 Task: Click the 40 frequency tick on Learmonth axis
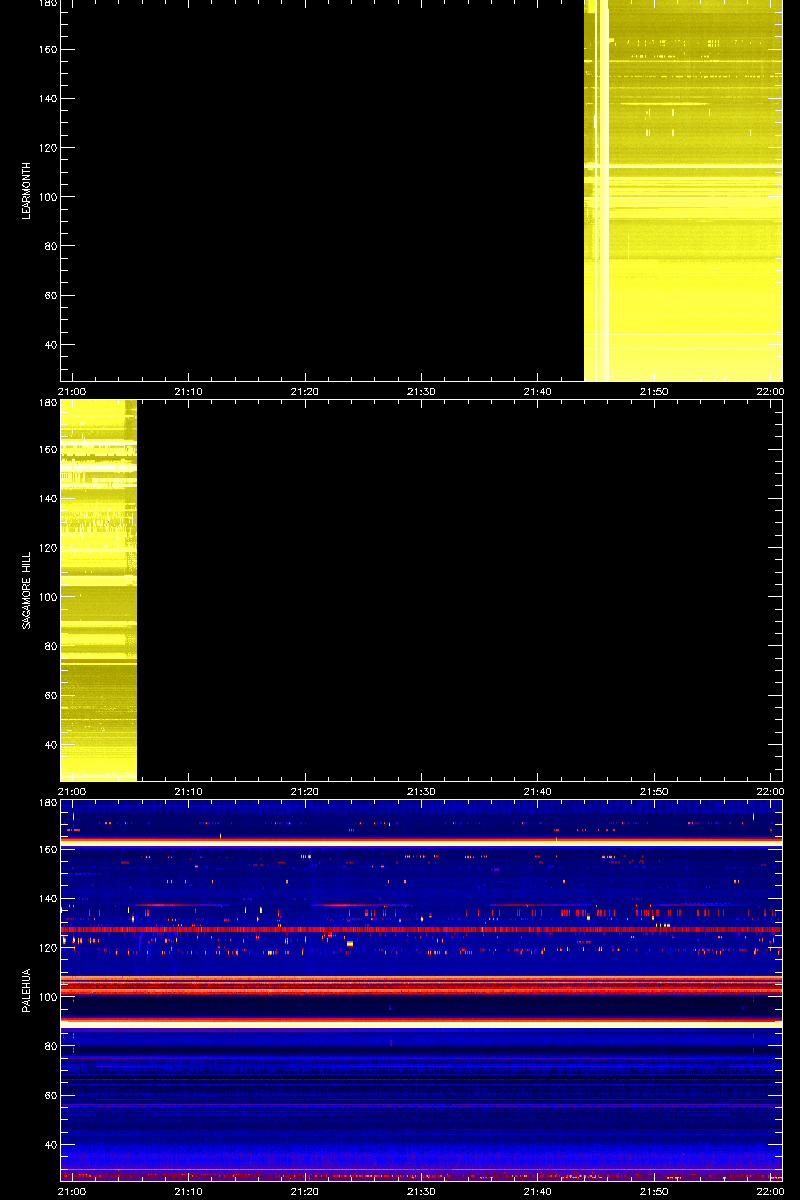[51, 345]
